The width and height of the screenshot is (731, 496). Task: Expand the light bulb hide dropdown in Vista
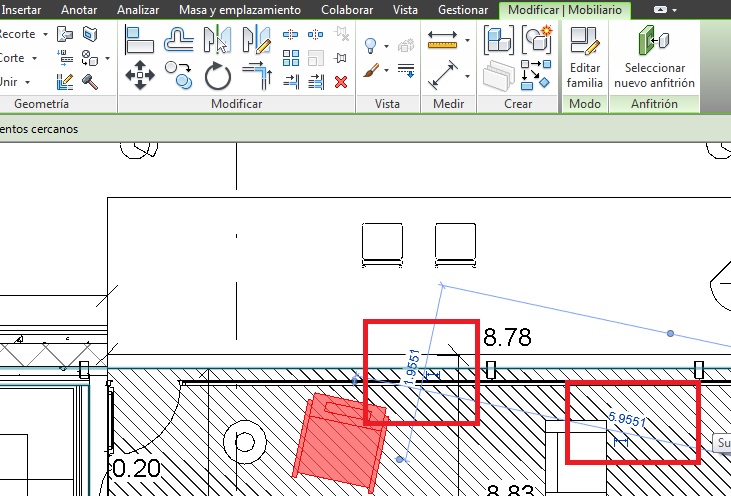coord(385,46)
